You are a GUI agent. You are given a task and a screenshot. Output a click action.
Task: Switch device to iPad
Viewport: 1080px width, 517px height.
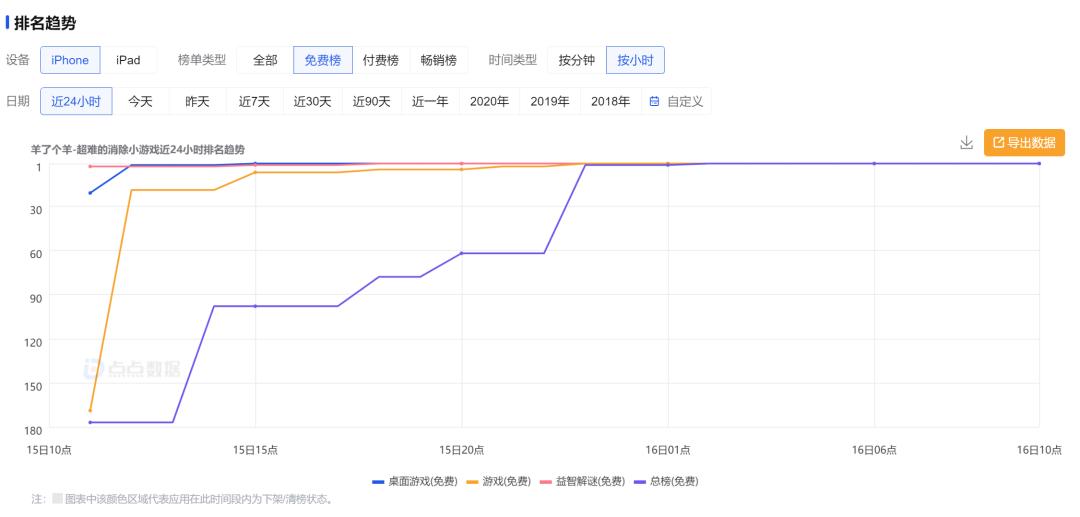tap(128, 60)
